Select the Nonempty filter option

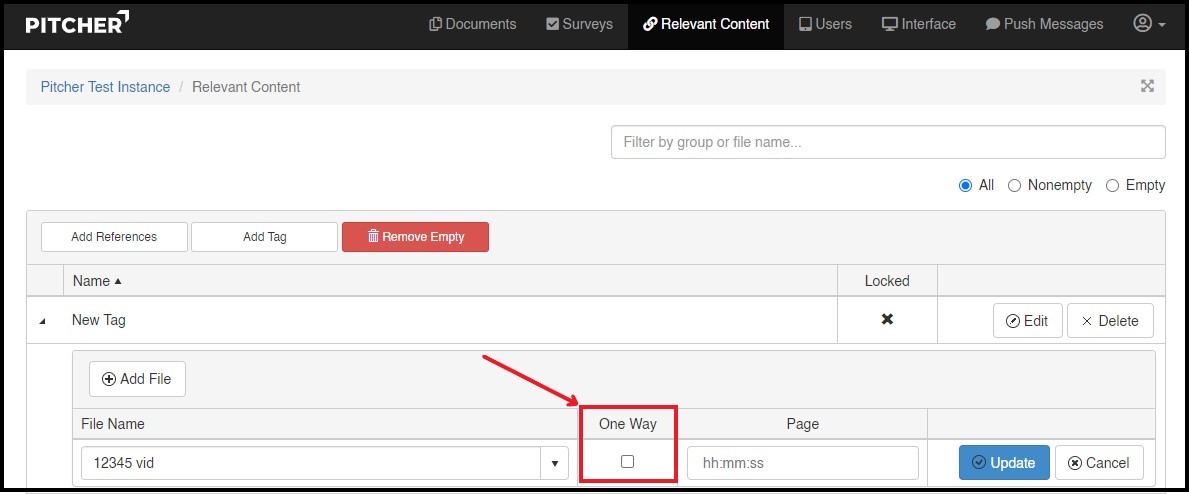pyautogui.click(x=1014, y=185)
